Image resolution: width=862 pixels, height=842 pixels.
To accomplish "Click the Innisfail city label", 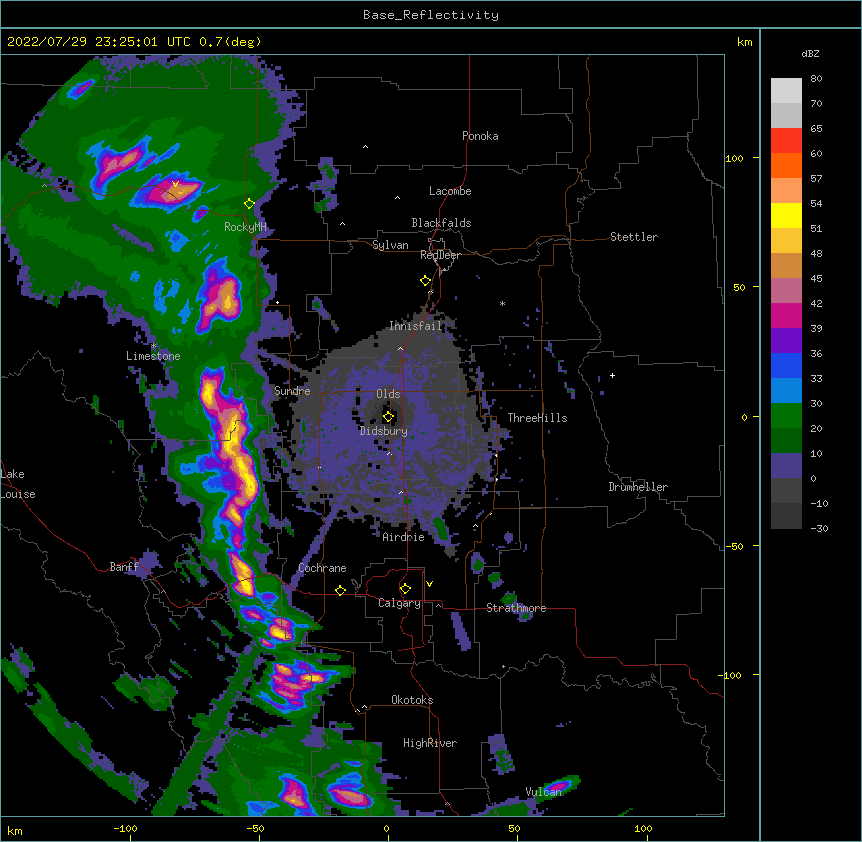I will coord(416,326).
